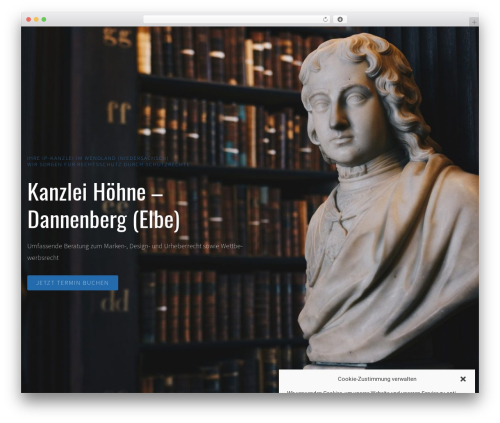Click the green maximize window button

point(44,19)
